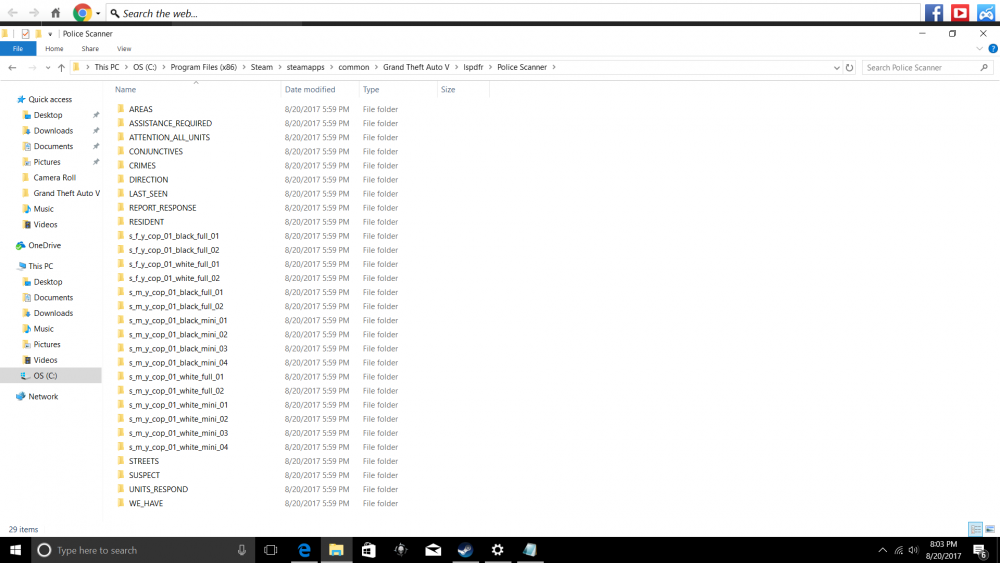This screenshot has height=563, width=1000.
Task: Jump to the lspdfr breadcrumb
Action: tap(473, 67)
